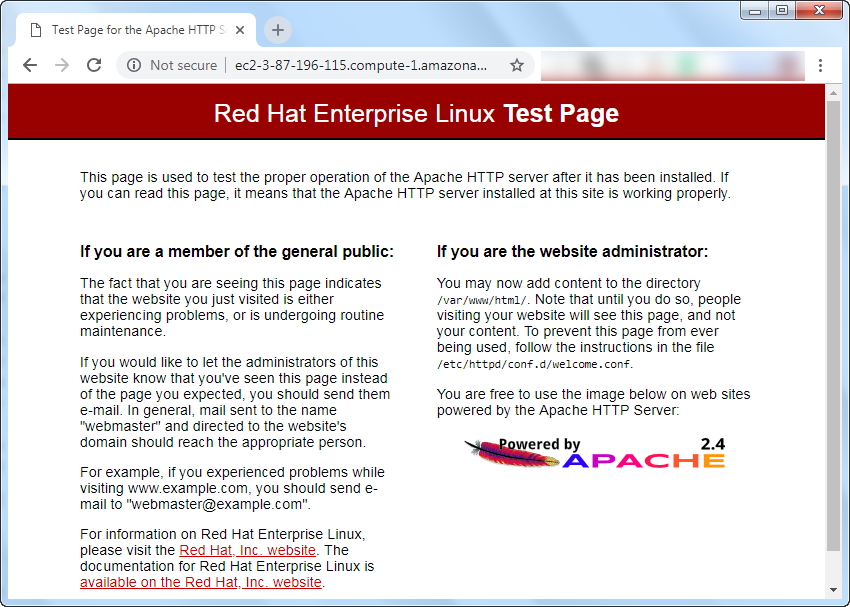Screen dimensions: 850x607
Task: Minimize the browser window
Action: pos(755,10)
